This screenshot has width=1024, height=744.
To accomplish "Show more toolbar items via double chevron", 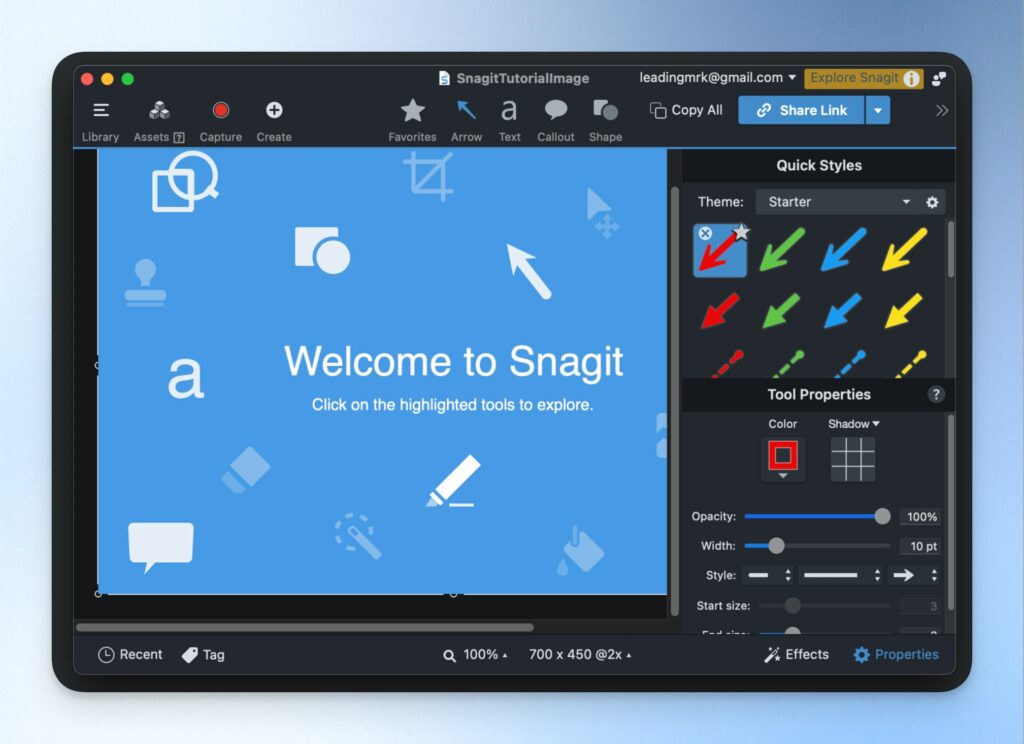I will pos(942,110).
